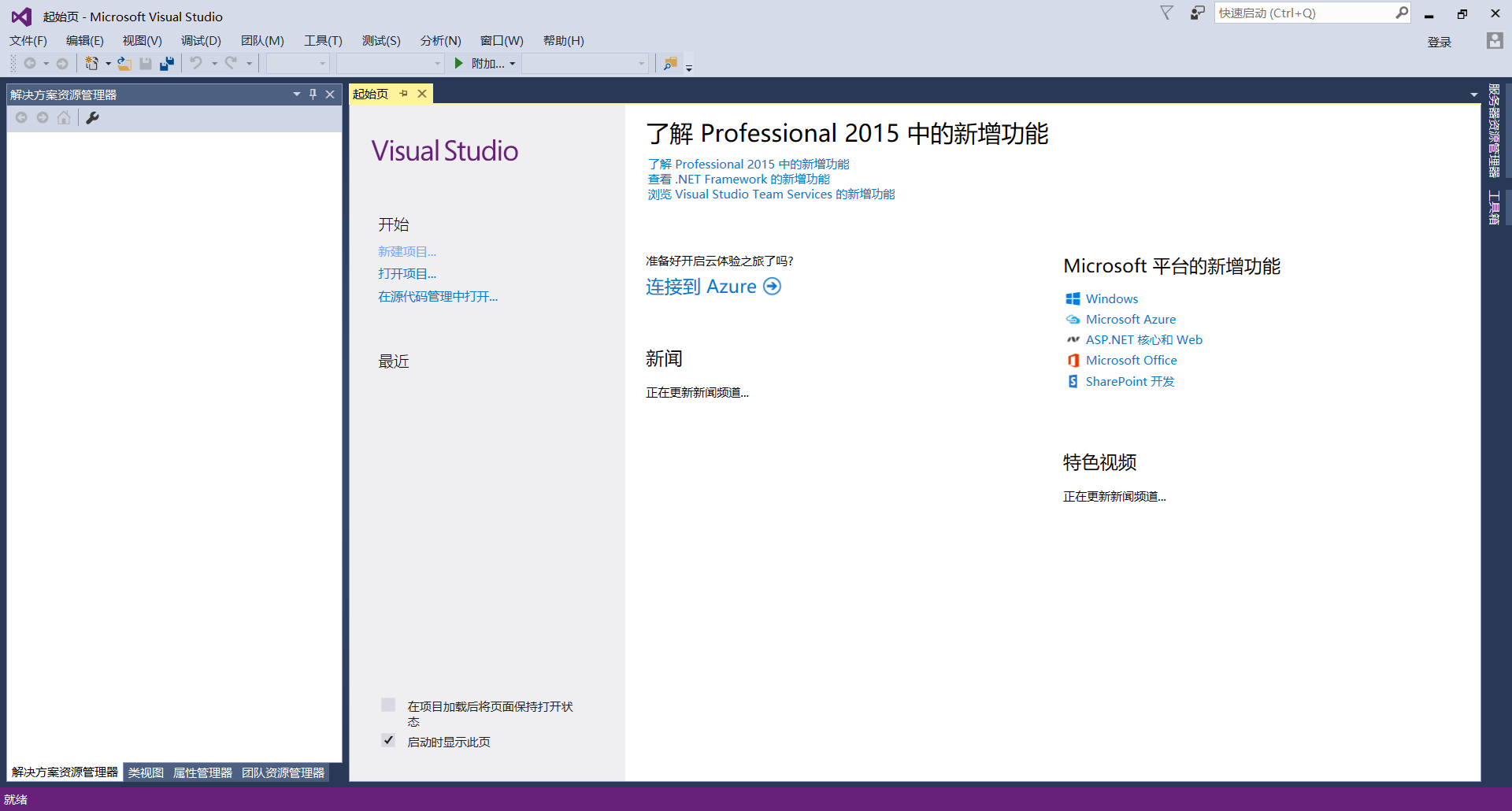Uncheck 启动时显示此页 checkbox
The image size is (1512, 811).
tap(388, 740)
